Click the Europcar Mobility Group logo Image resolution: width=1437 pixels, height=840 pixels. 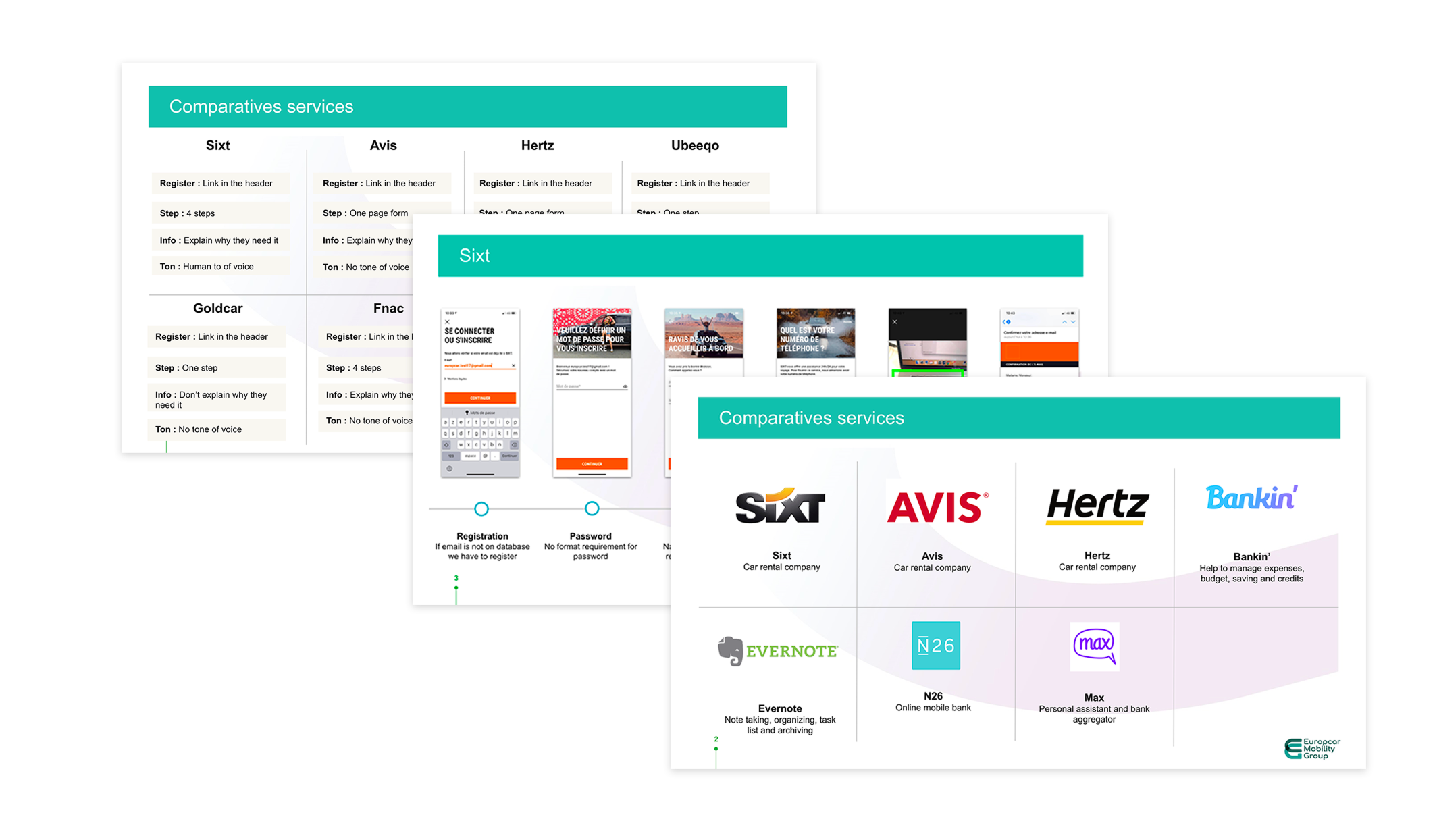[1313, 748]
